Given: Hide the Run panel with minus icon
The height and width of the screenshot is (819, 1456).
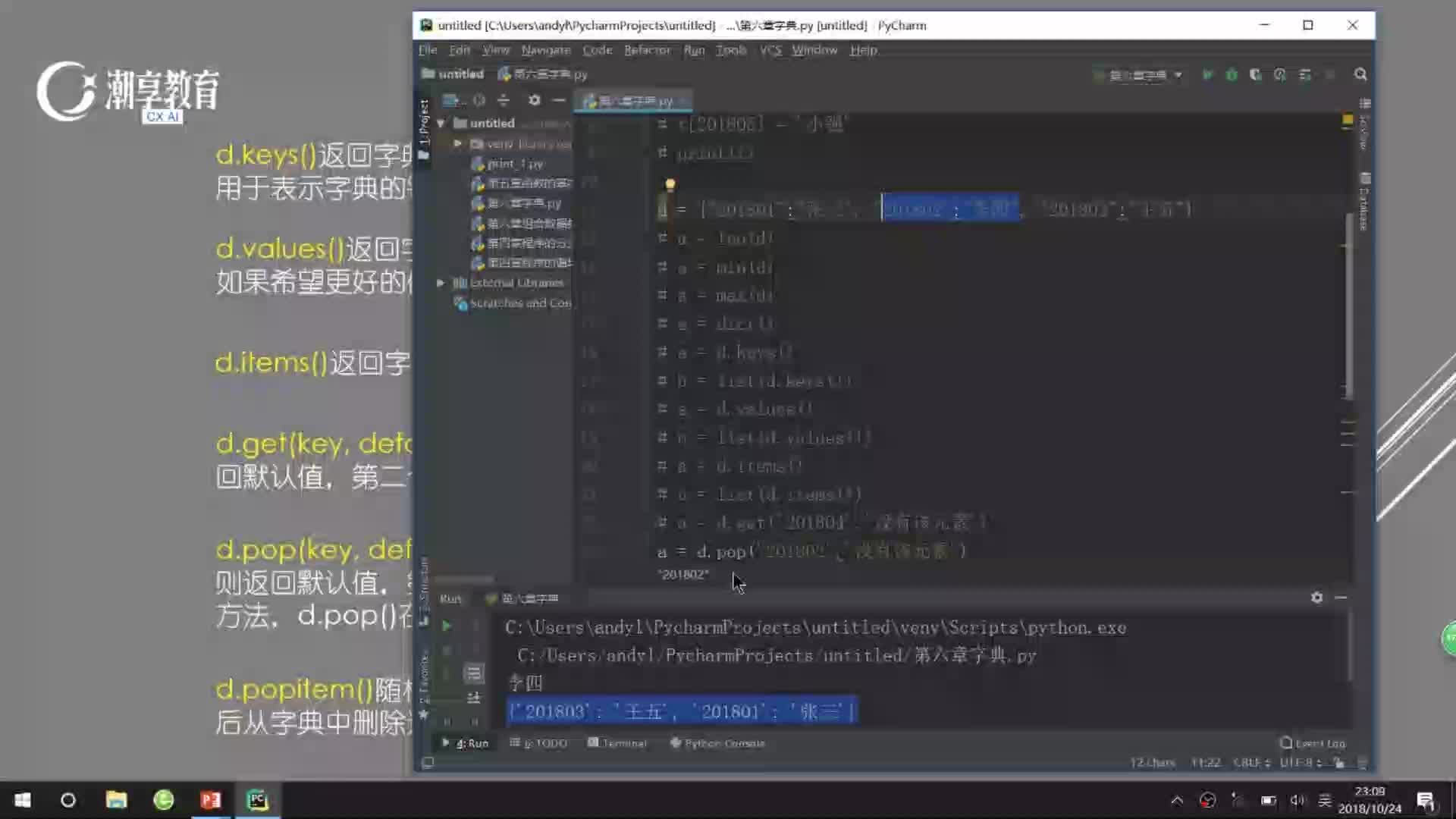Looking at the screenshot, I should [1341, 598].
